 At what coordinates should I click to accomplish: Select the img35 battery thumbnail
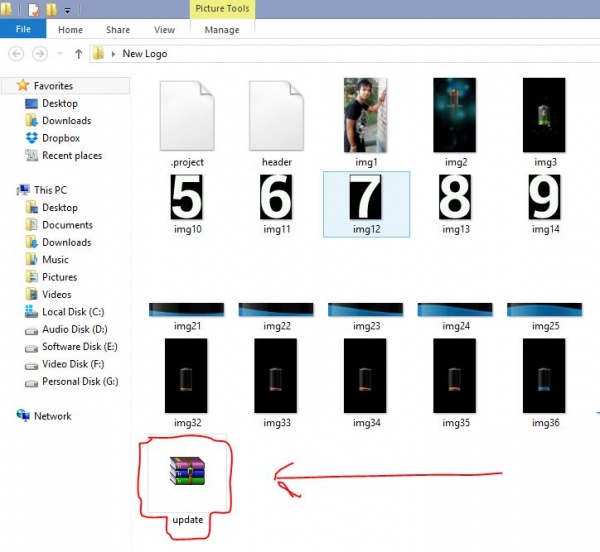coord(455,376)
